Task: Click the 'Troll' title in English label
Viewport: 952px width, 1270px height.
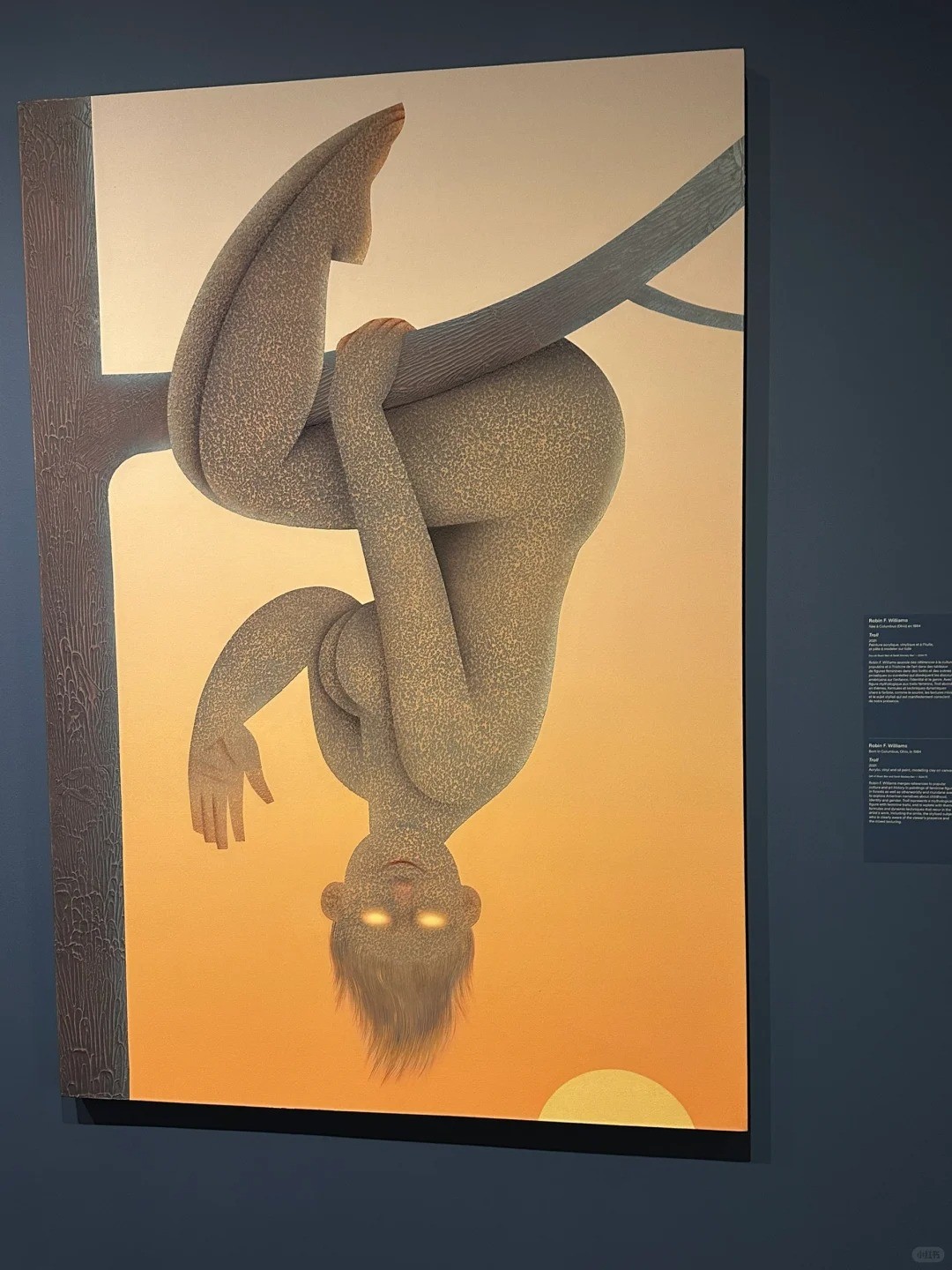Action: [x=875, y=758]
